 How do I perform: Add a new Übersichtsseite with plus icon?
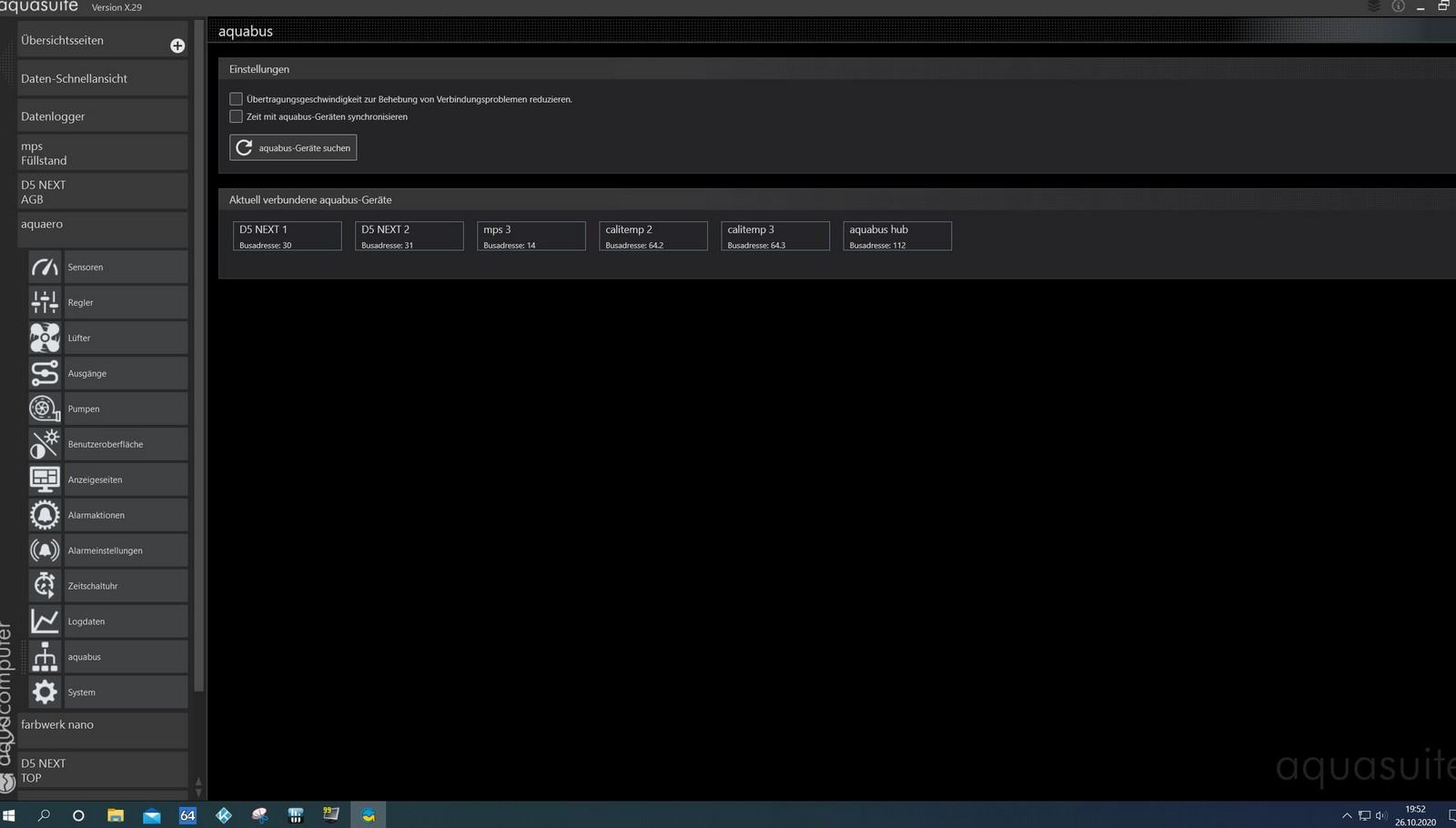[x=177, y=45]
